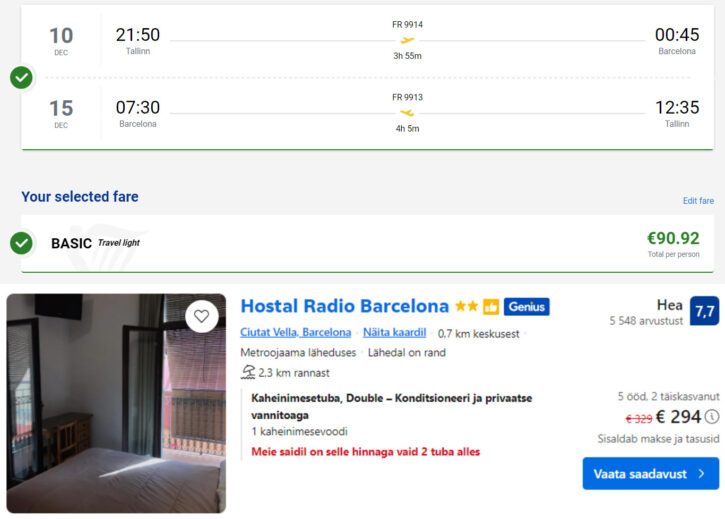This screenshot has height=519, width=725.
Task: Toggle the green checkmark on selected flights
Action: click(21, 77)
